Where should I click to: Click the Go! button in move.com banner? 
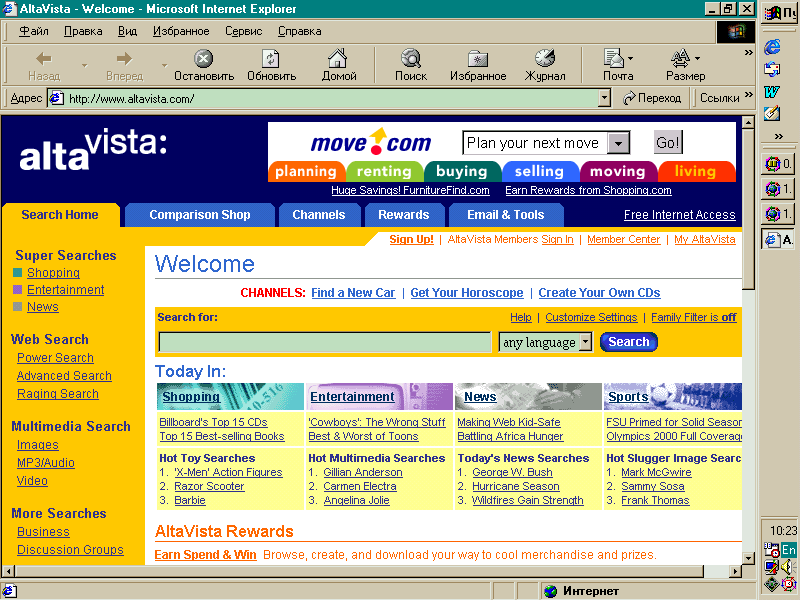click(668, 142)
